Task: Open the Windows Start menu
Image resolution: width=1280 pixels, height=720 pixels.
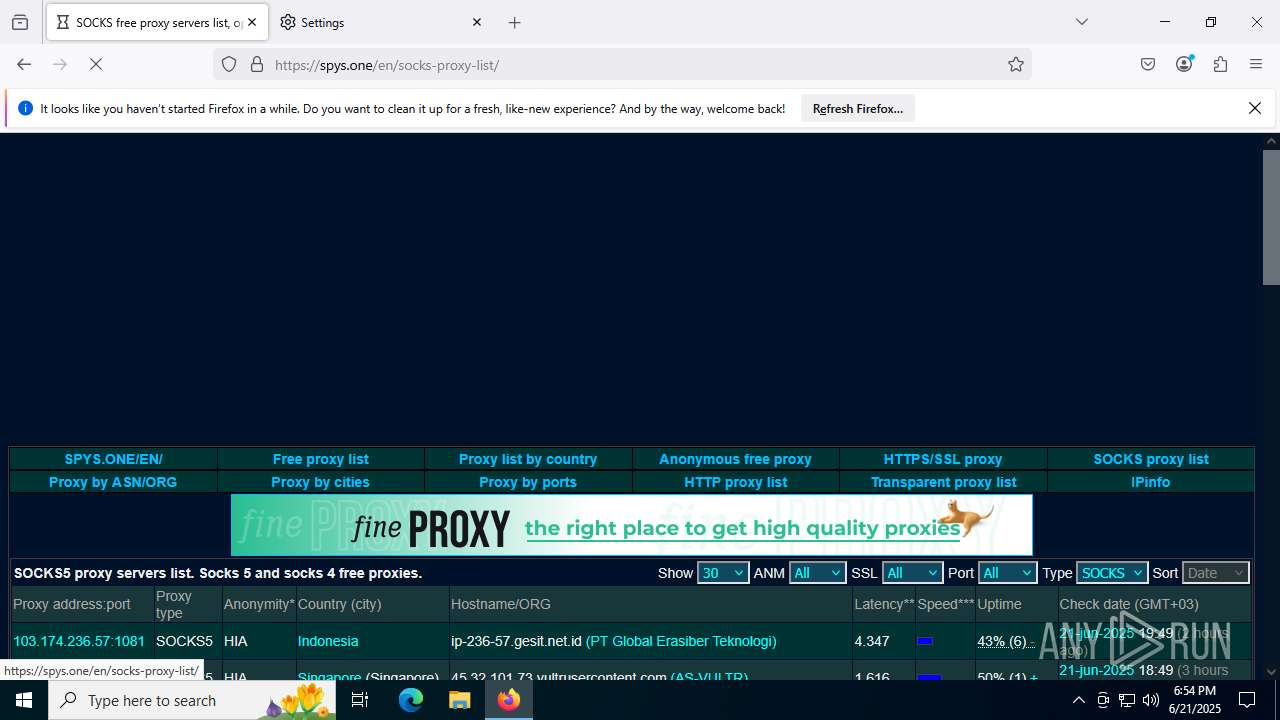Action: pos(24,700)
